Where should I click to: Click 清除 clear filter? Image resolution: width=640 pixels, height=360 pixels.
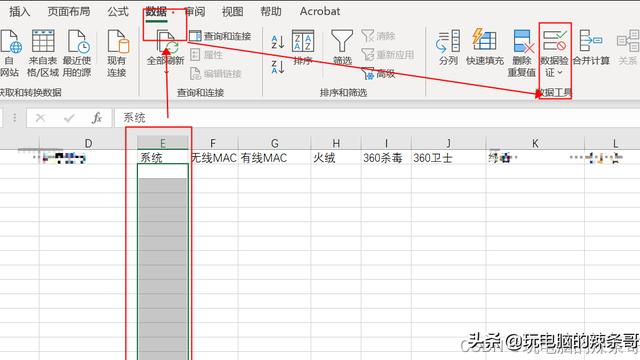[378, 36]
